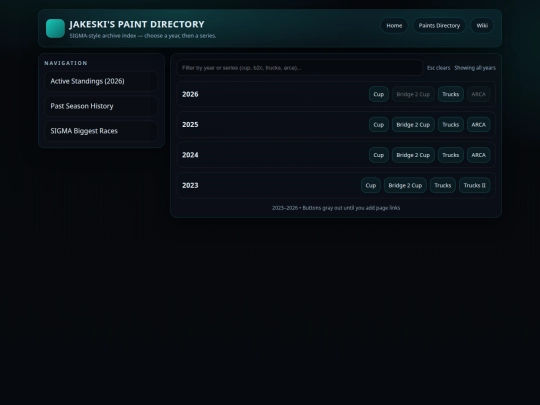
Task: Select Trucks for 2026
Action: 450,94
